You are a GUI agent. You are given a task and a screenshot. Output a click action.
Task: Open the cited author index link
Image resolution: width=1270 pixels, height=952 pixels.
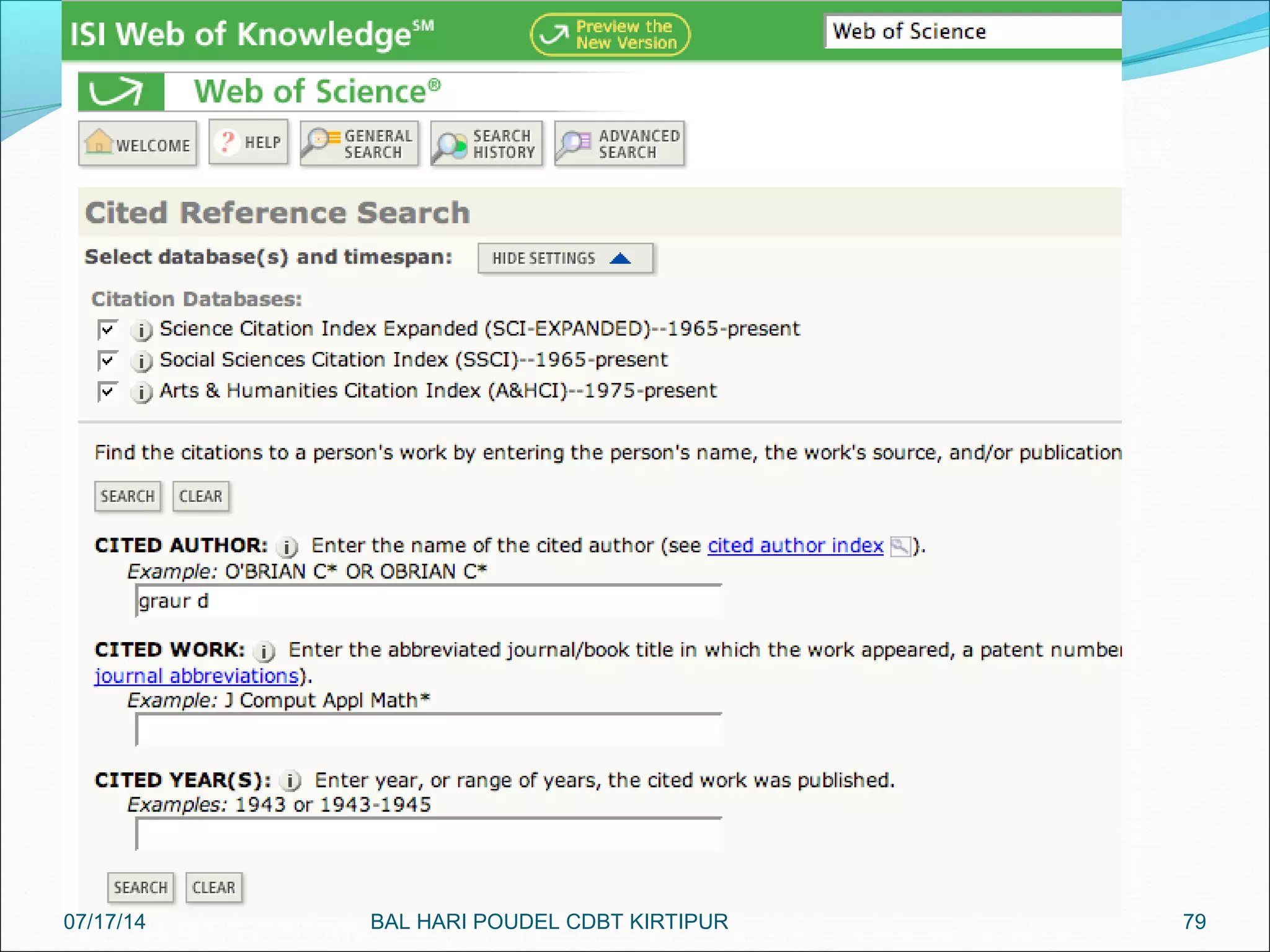click(x=795, y=545)
